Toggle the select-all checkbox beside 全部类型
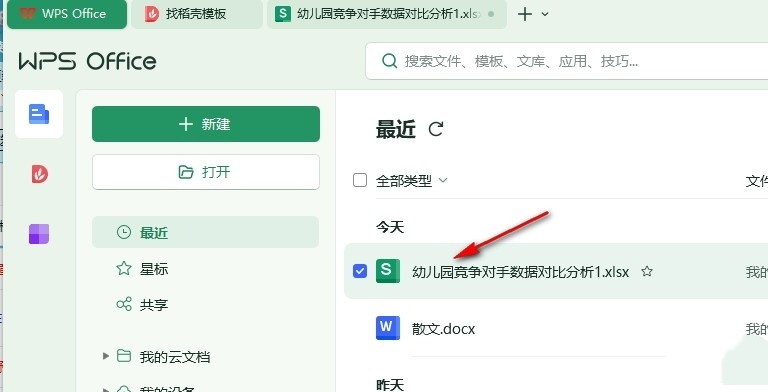 tap(360, 181)
